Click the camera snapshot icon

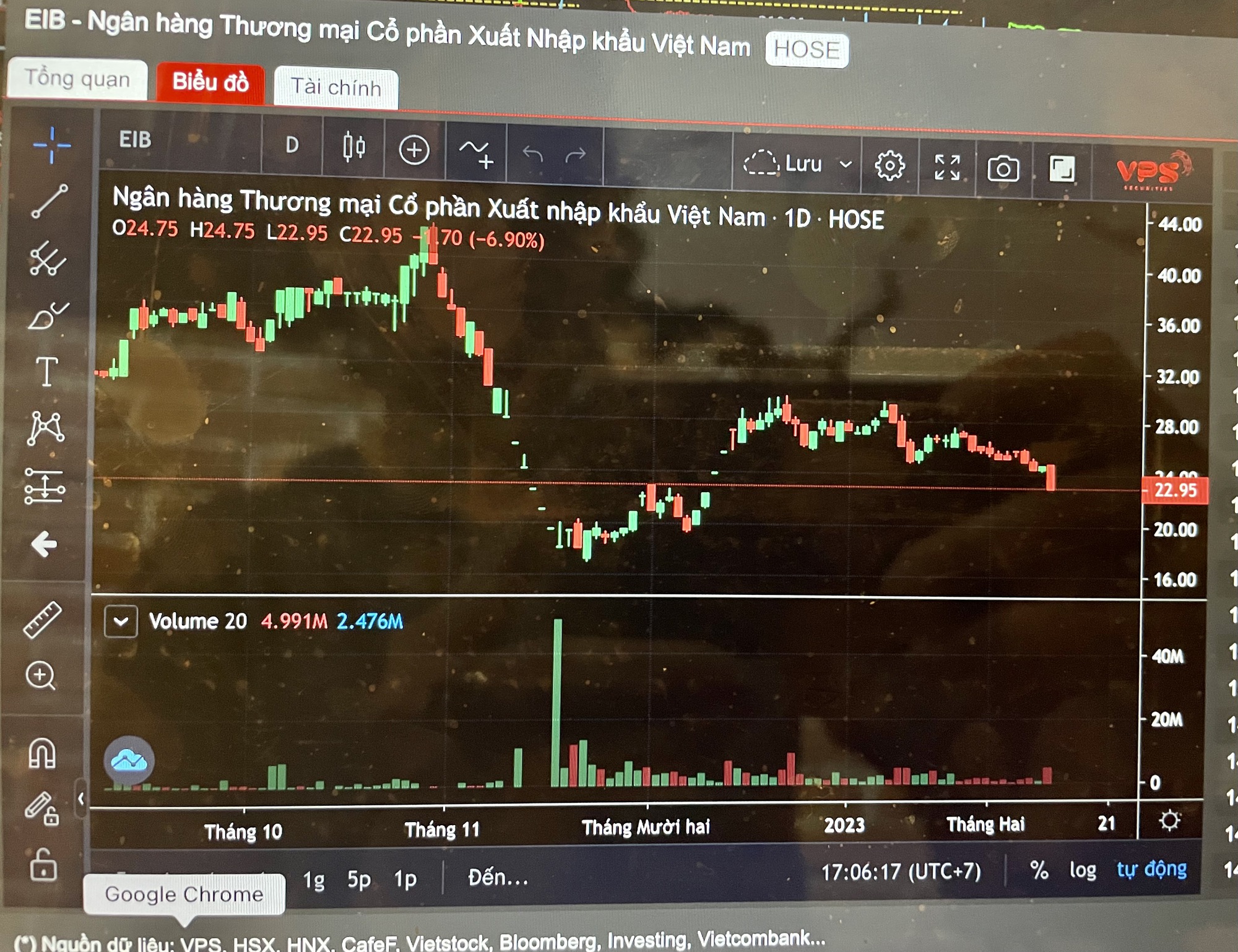[x=1003, y=168]
